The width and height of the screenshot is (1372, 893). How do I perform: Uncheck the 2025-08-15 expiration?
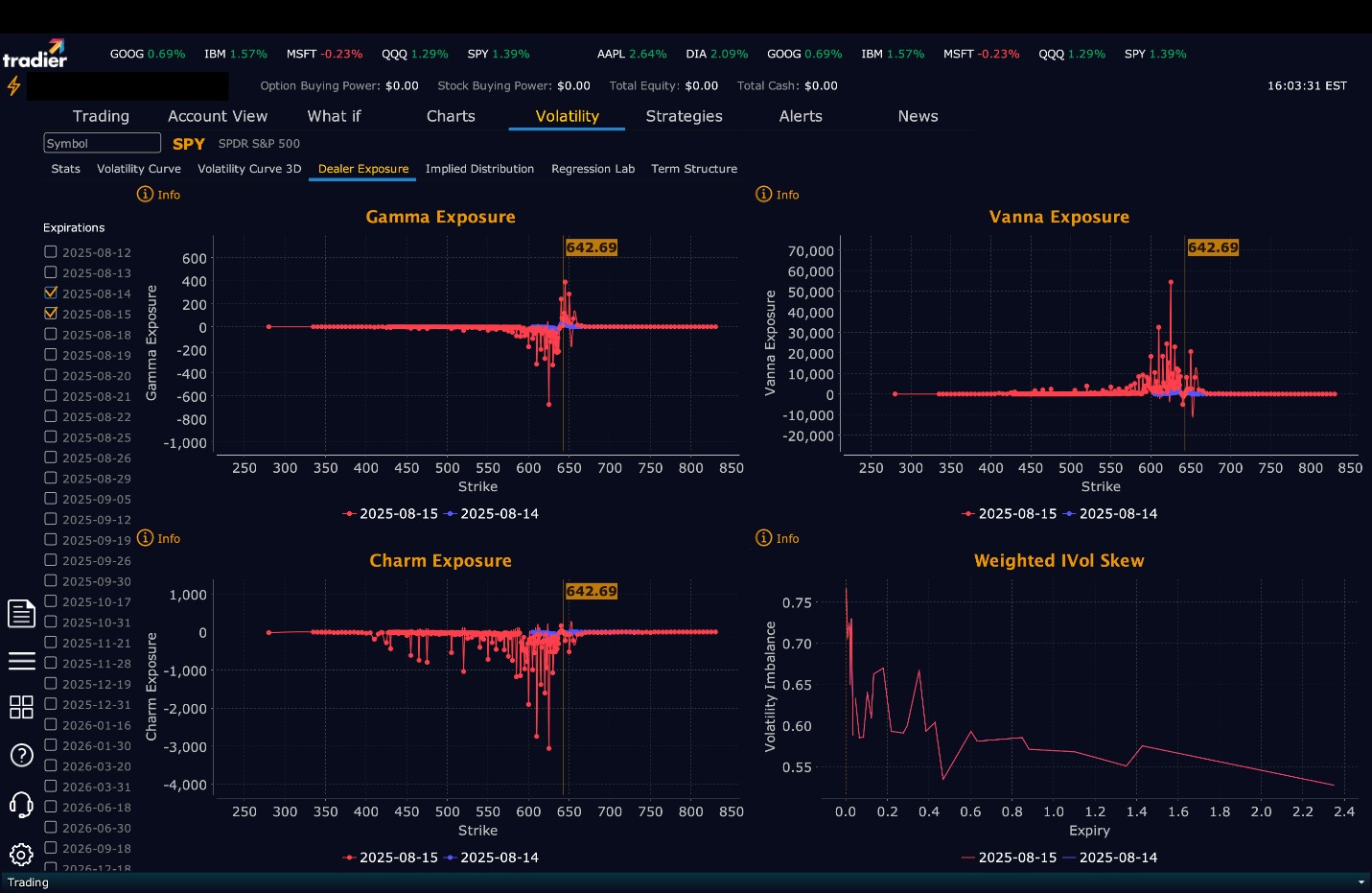click(x=51, y=313)
